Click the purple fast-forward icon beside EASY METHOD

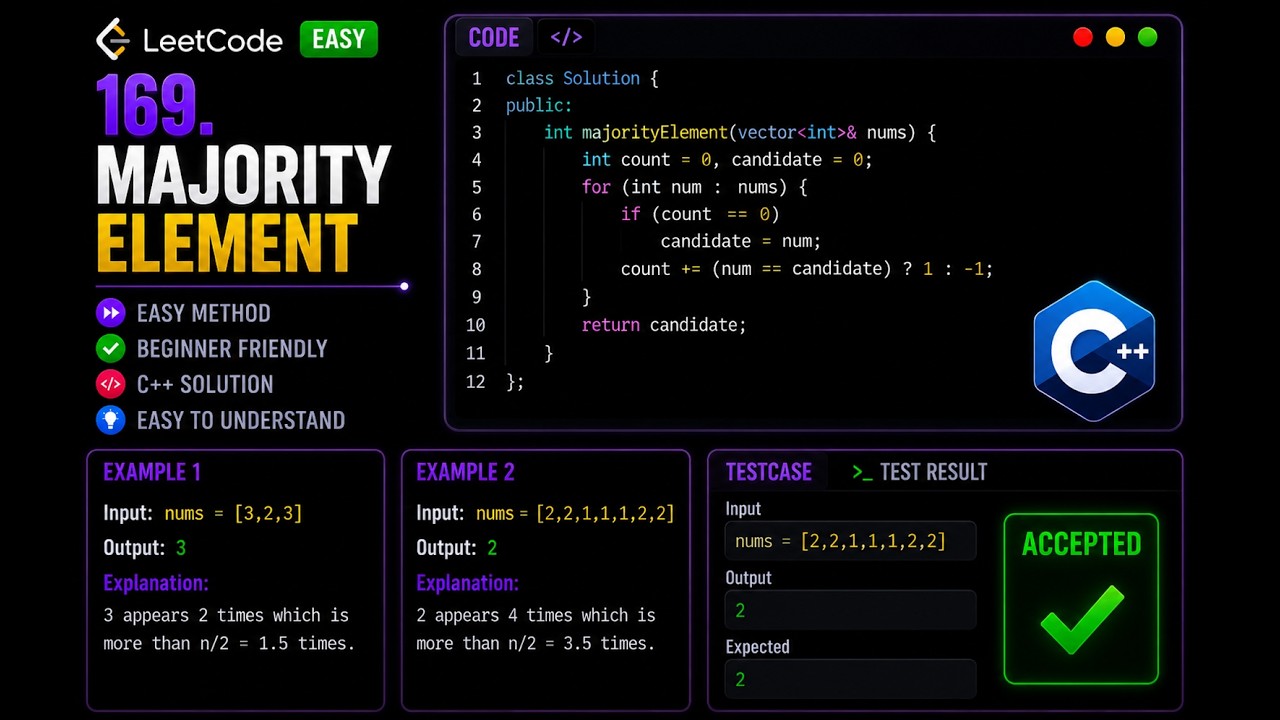tap(110, 313)
